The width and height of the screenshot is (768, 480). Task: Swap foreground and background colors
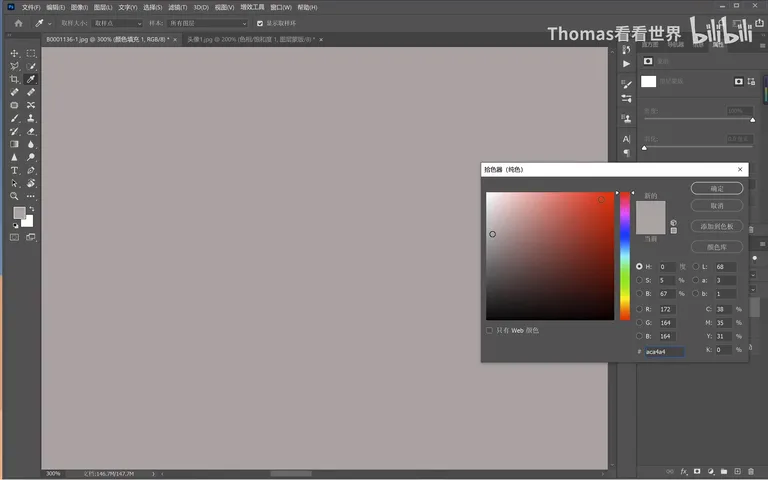point(32,209)
